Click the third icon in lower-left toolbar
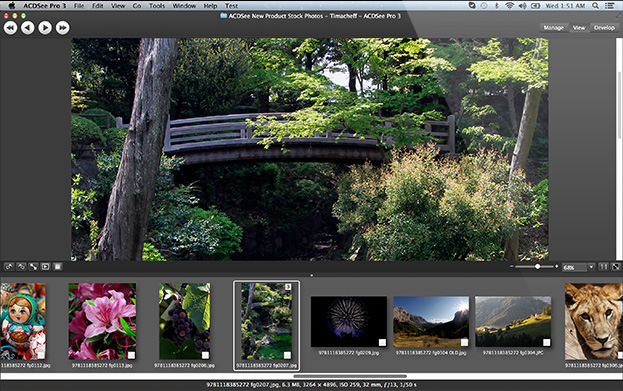Viewport: 623px width, 391px height. [33, 267]
